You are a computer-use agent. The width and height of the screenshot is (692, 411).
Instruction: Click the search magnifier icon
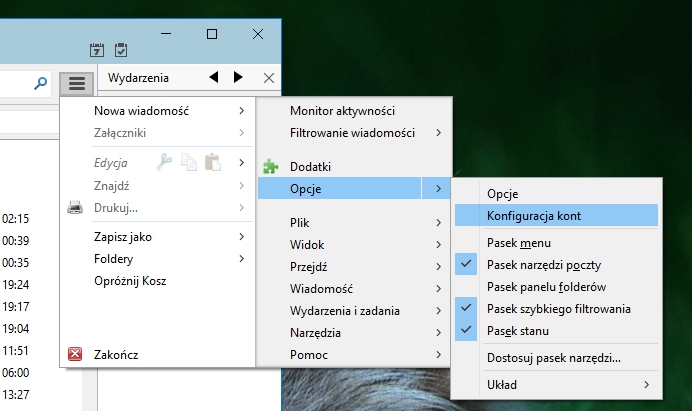(41, 83)
